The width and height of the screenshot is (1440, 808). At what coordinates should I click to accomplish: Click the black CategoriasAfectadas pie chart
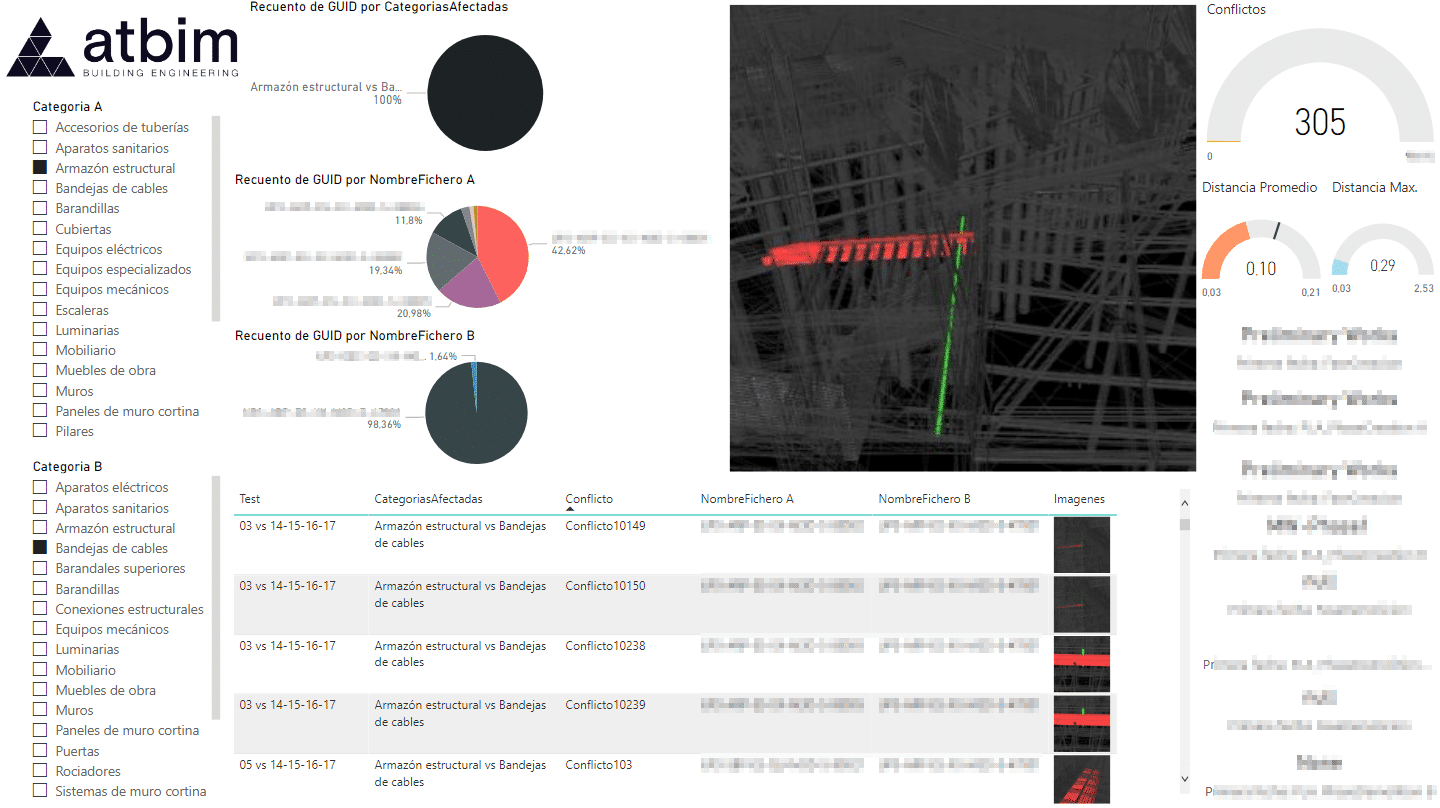tap(485, 94)
